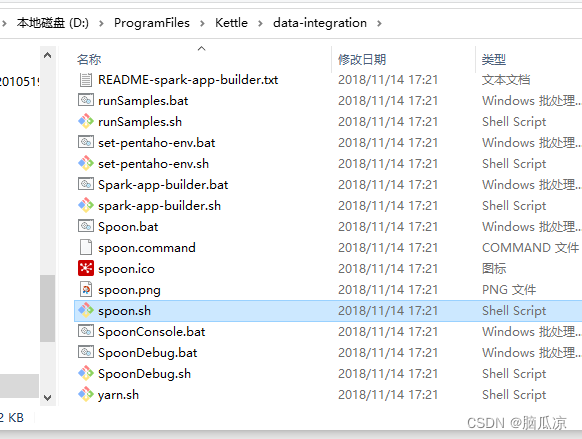Click the spoon.sh script icon
The image size is (582, 439).
pos(86,310)
